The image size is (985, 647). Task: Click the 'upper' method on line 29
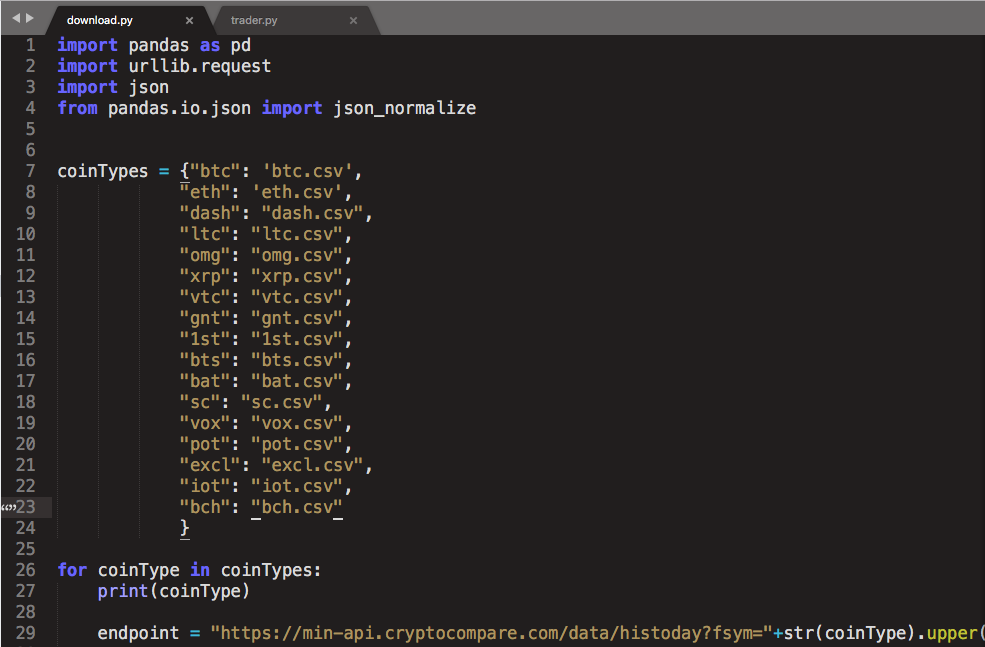point(952,633)
